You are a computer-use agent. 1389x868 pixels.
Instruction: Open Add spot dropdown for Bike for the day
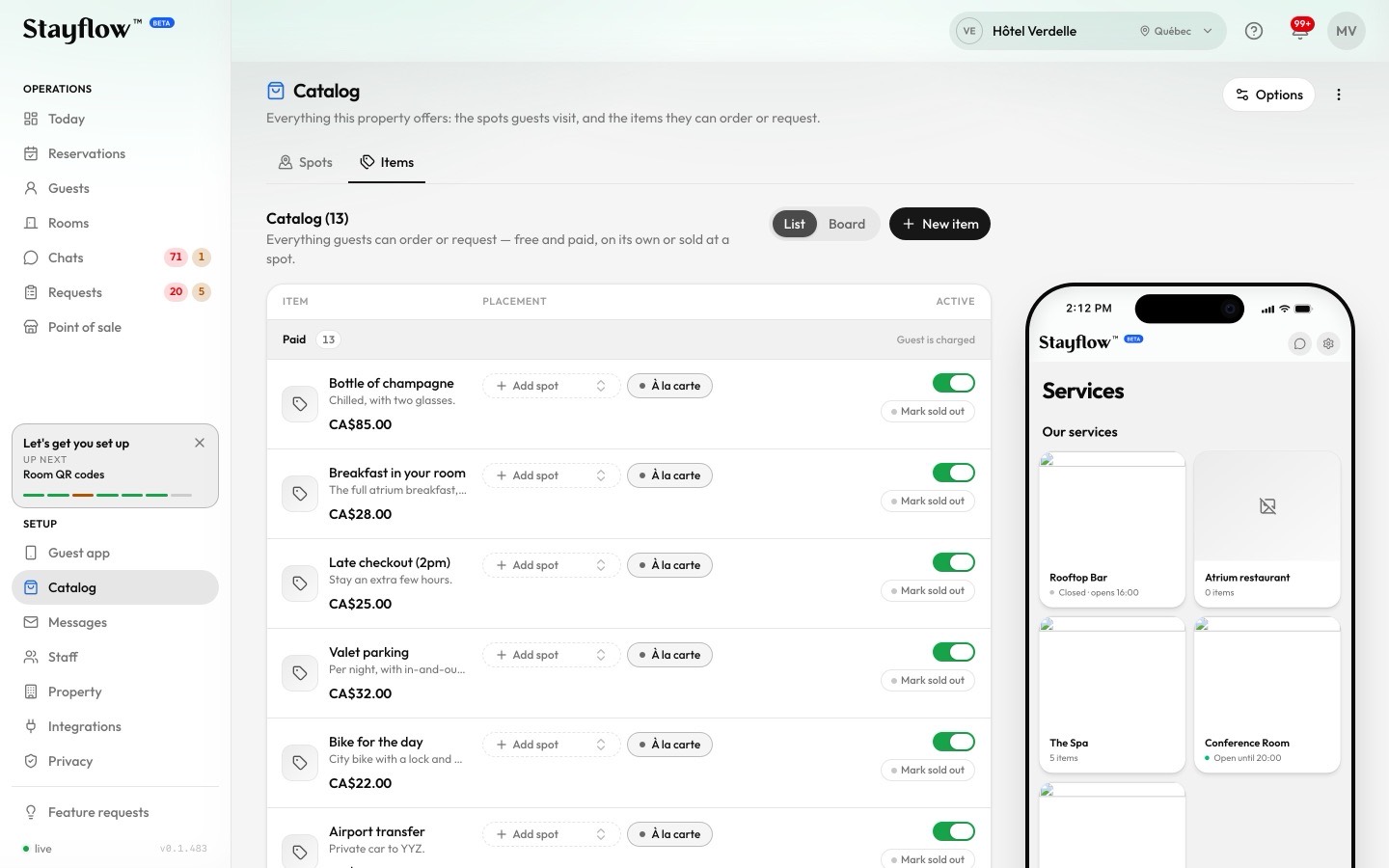[x=551, y=745]
